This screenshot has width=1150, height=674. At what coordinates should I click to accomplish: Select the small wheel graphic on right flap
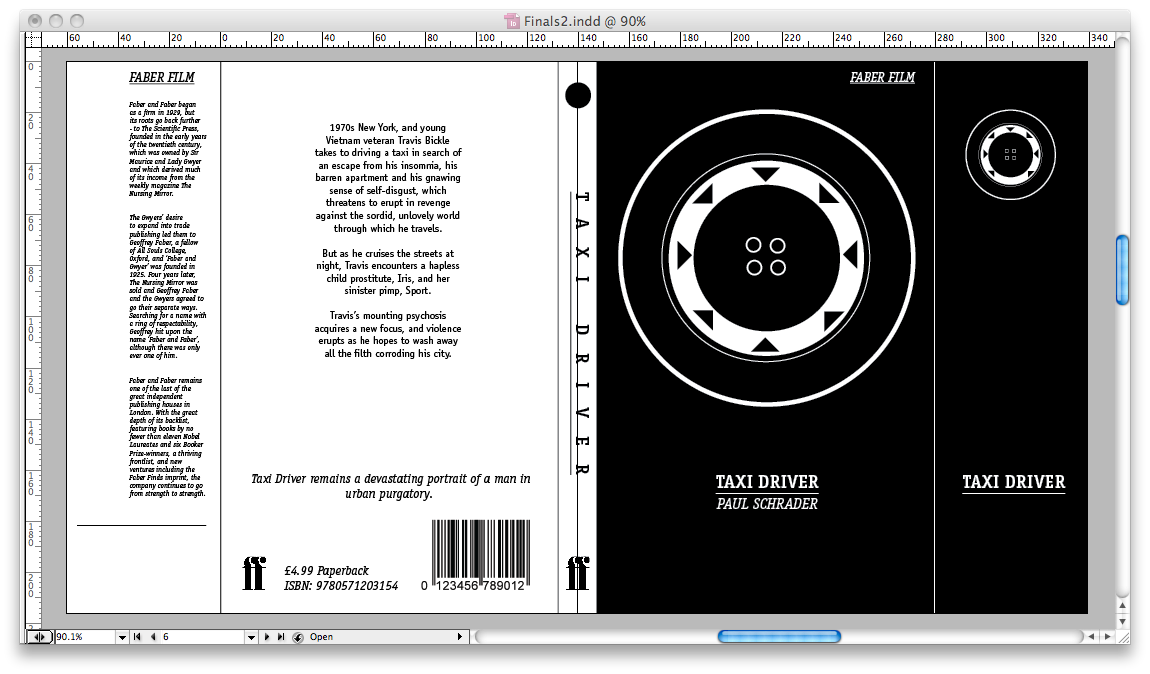pyautogui.click(x=1011, y=155)
